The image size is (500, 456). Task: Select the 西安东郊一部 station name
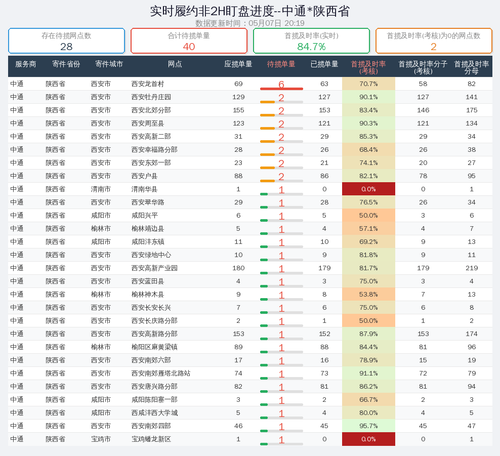(151, 163)
